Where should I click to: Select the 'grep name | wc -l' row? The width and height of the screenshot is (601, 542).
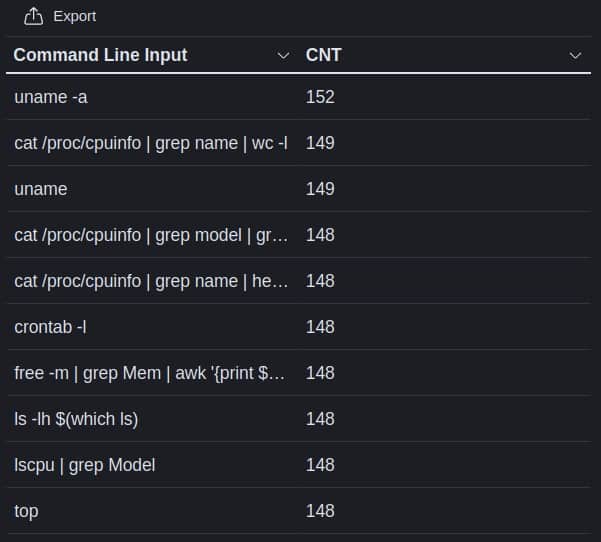click(x=299, y=143)
